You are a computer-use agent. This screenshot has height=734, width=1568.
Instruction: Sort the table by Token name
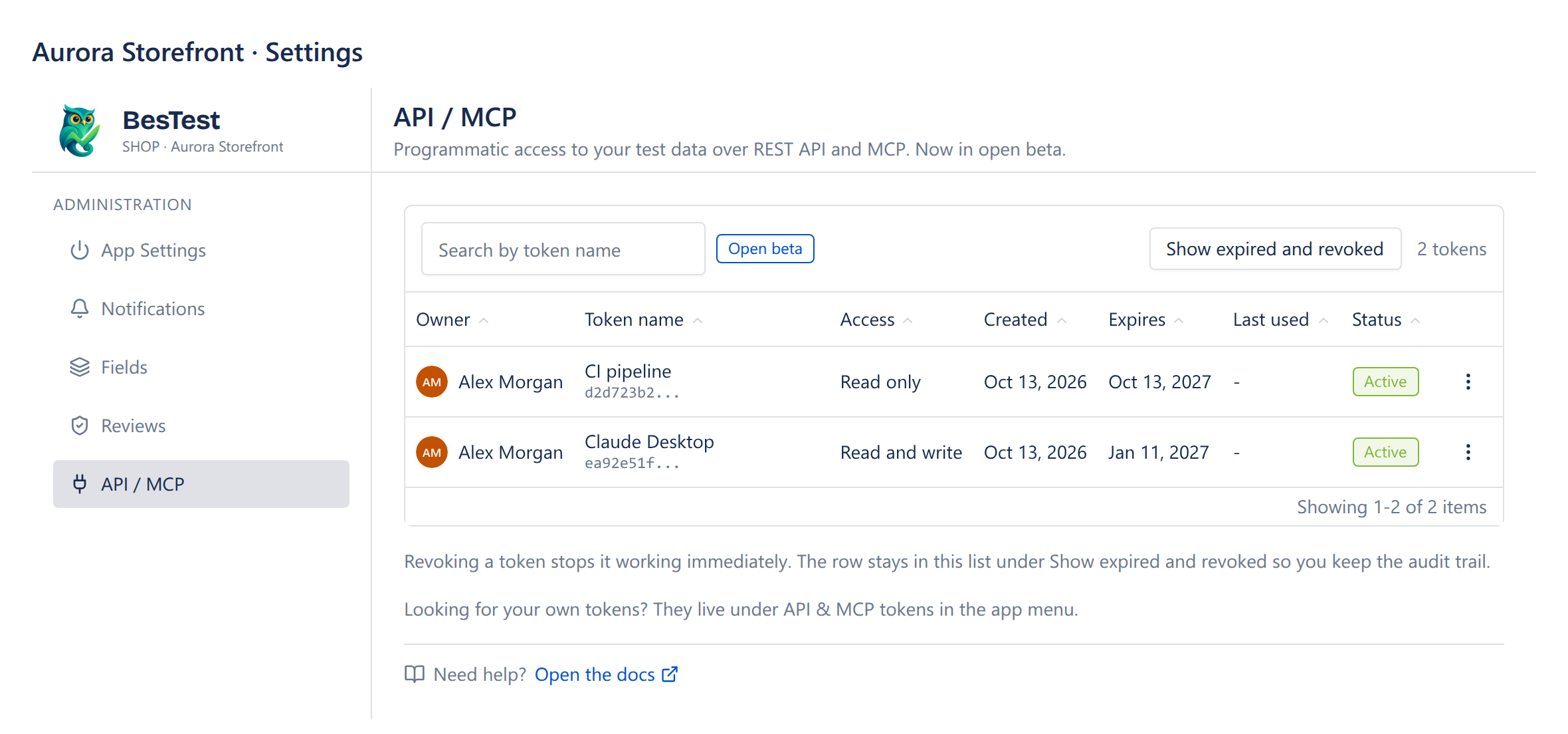click(644, 320)
